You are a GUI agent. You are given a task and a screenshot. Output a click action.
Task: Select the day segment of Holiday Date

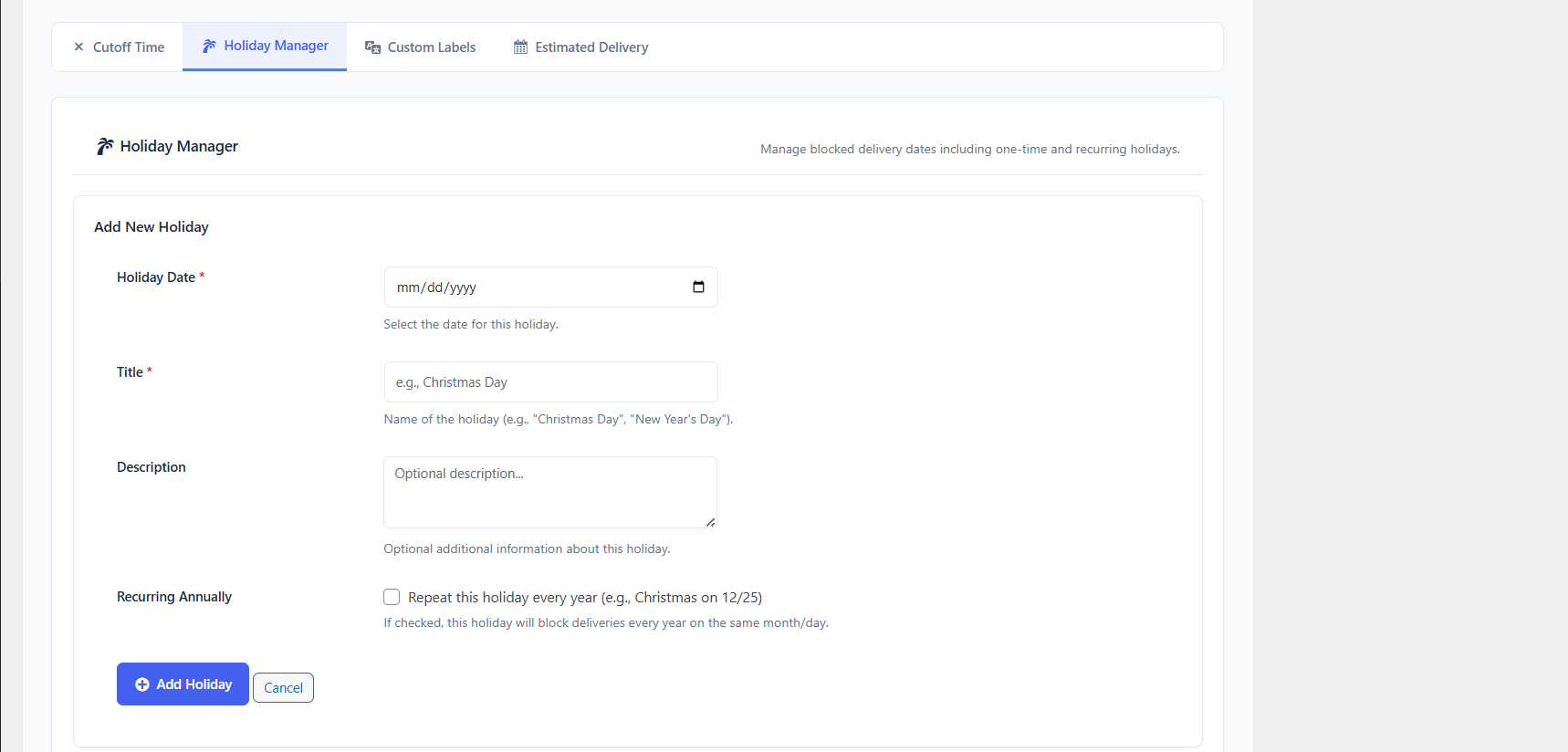[434, 287]
